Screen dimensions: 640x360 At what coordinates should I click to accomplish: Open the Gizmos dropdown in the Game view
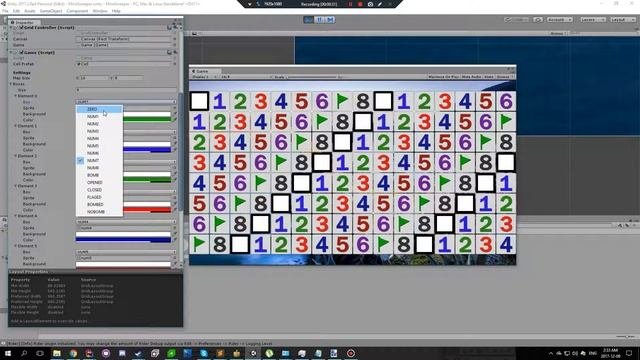(504, 77)
